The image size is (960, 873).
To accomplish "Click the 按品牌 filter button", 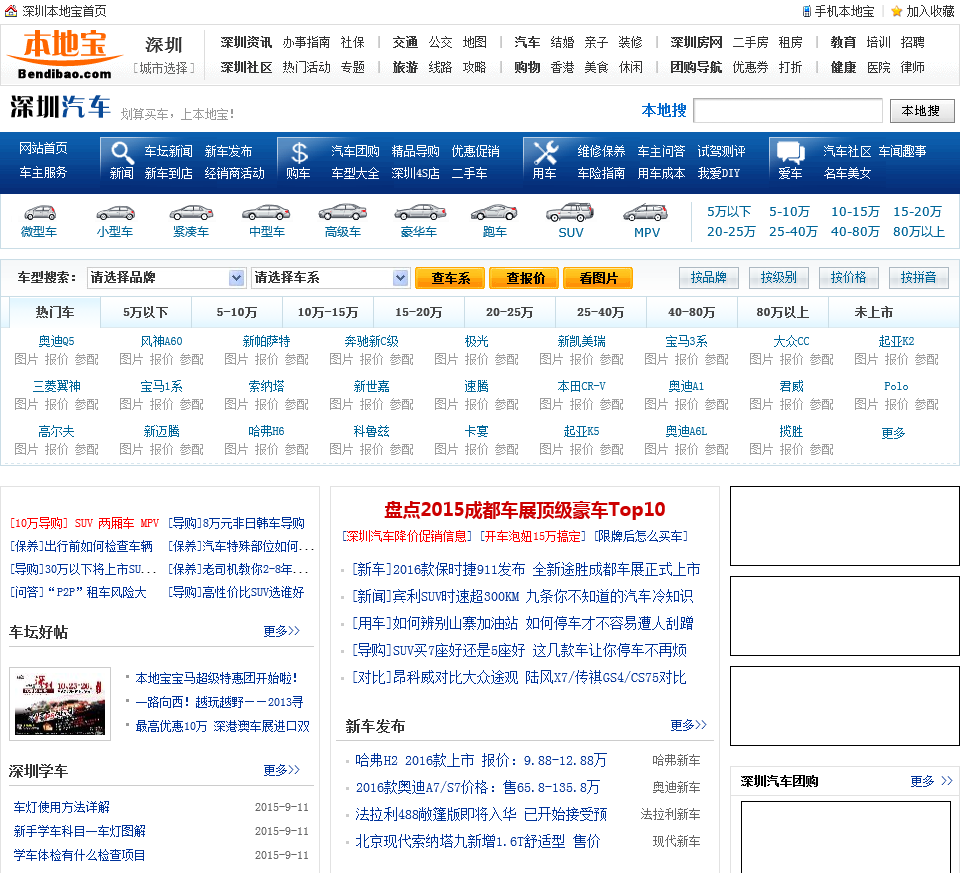I will tap(709, 278).
